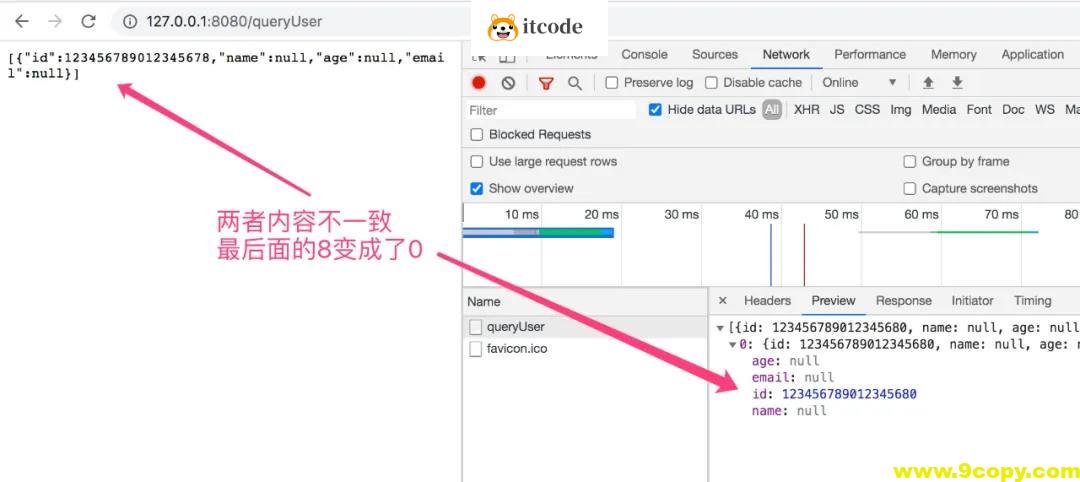
Task: Toggle the network filter funnel icon
Action: point(546,83)
